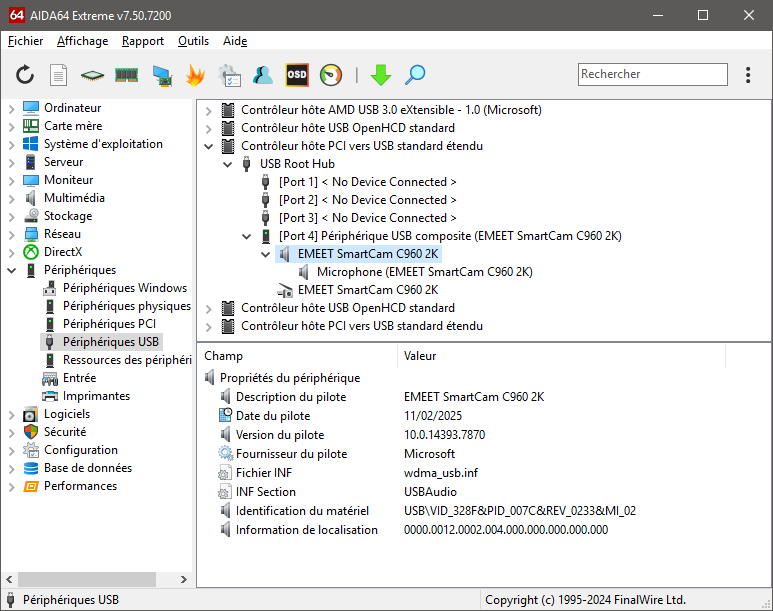
Task: Click the wdma_usb.inf value
Action: click(x=441, y=472)
